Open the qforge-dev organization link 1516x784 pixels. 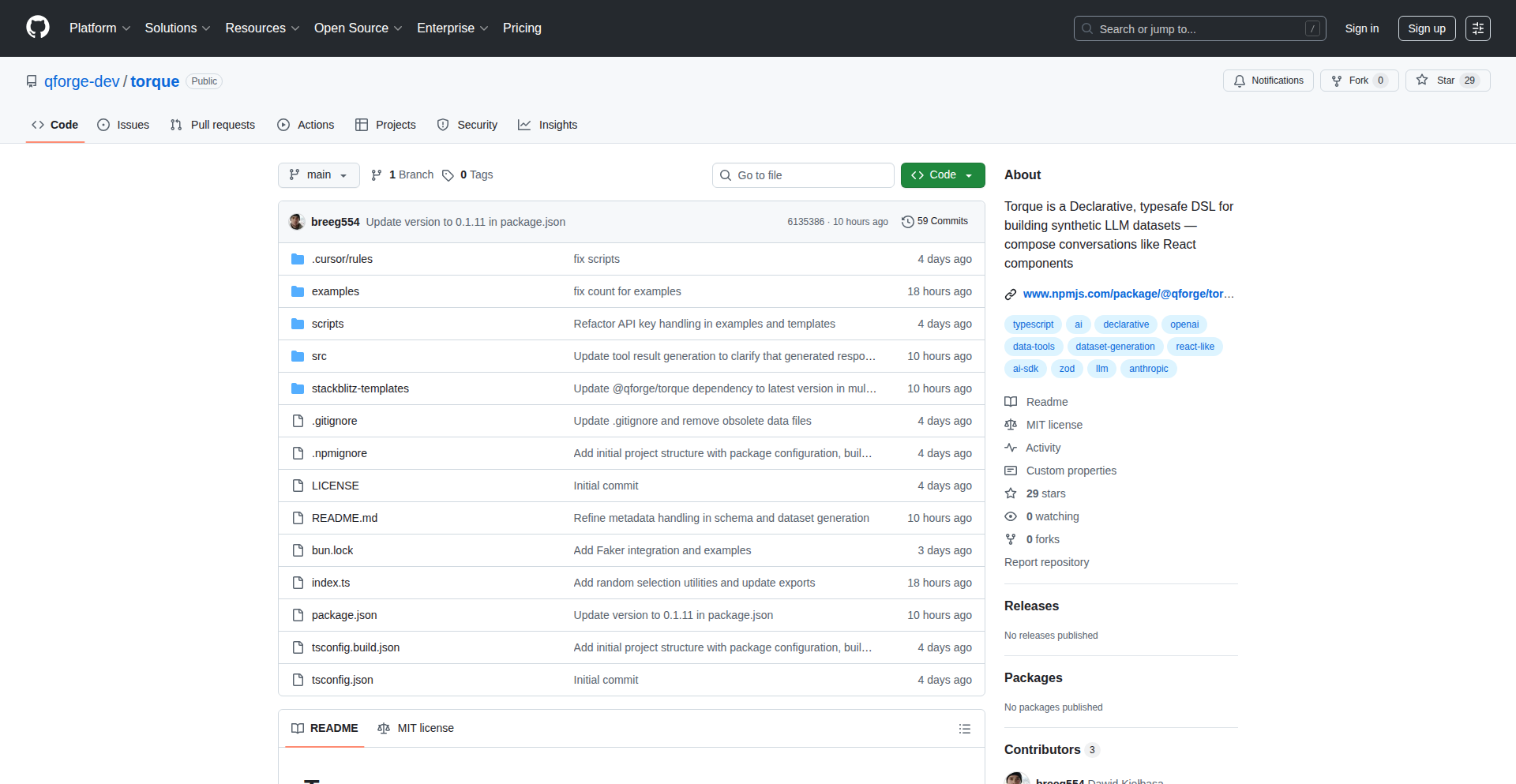(x=82, y=81)
